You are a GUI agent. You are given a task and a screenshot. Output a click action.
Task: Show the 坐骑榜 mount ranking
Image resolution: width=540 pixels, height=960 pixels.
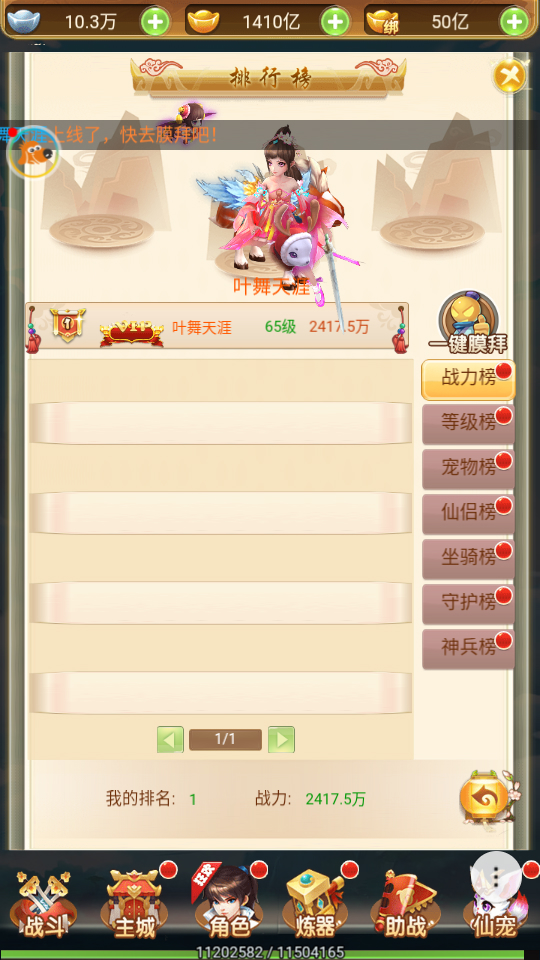[468, 559]
